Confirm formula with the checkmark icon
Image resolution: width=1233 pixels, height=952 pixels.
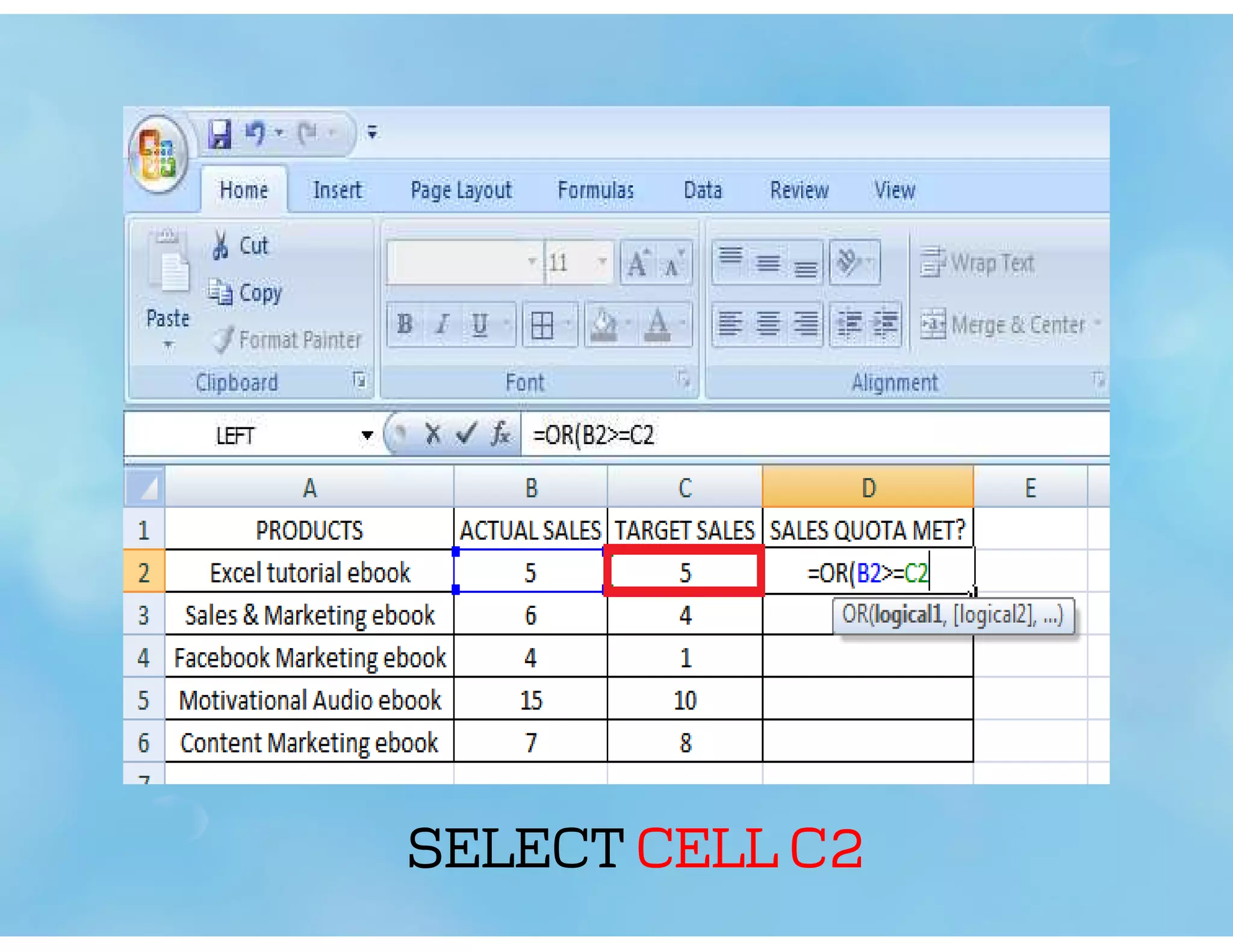click(x=466, y=434)
